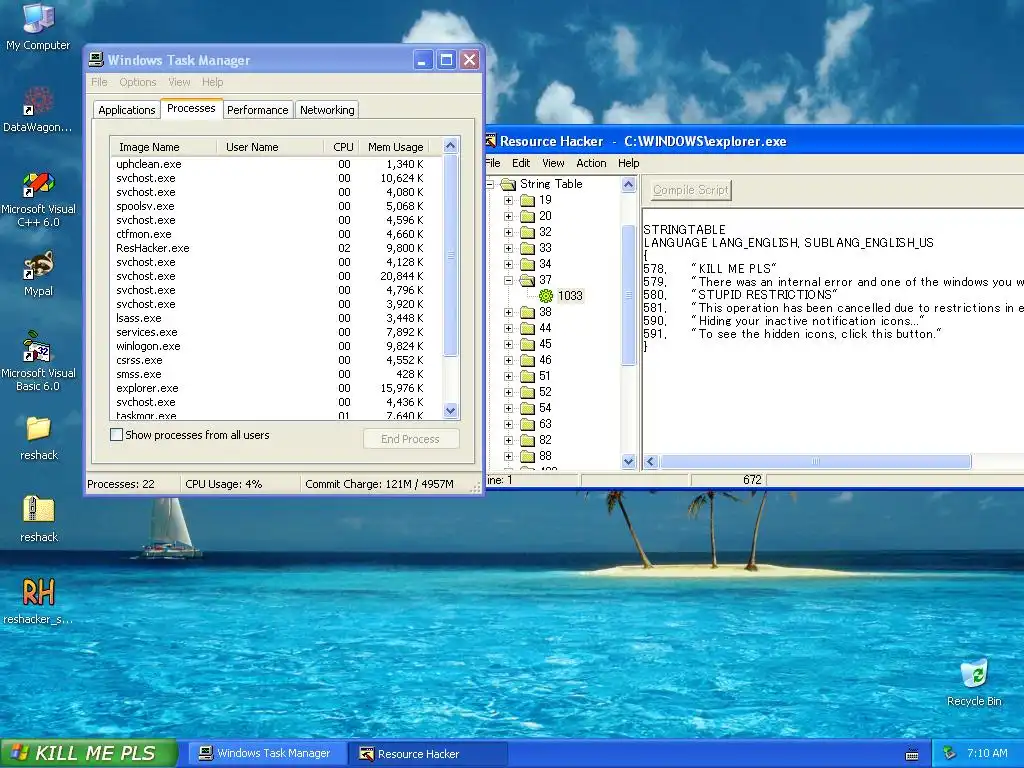Image resolution: width=1024 pixels, height=768 pixels.
Task: Select the 1033 resource gear icon
Action: [546, 295]
